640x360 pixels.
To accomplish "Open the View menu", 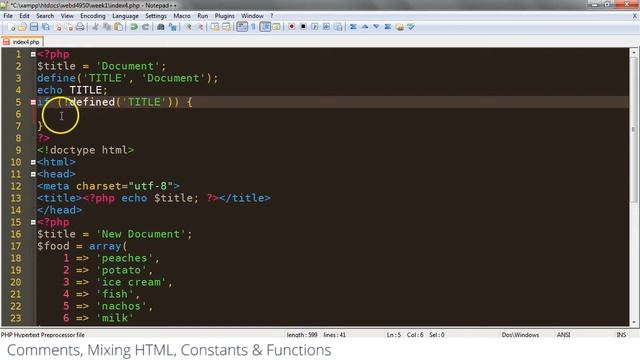I will pyautogui.click(x=67, y=16).
